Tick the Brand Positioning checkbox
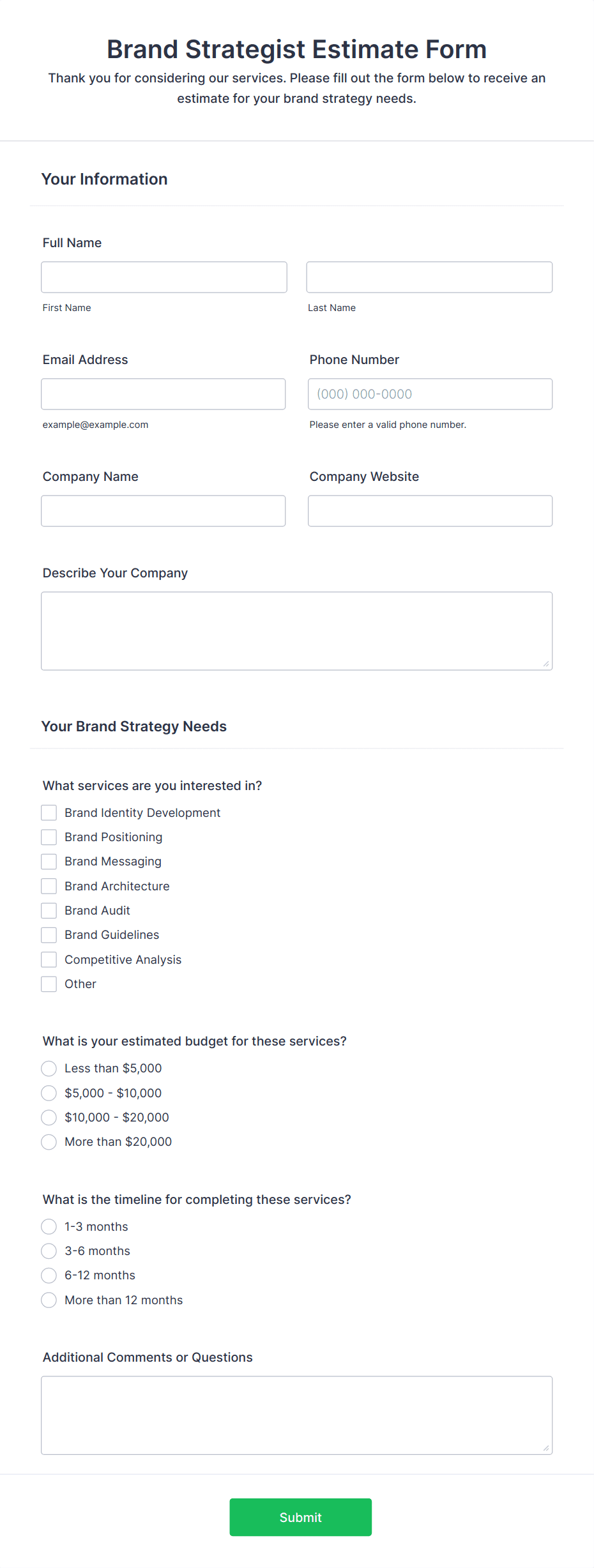The height and width of the screenshot is (1568, 594). [x=49, y=837]
